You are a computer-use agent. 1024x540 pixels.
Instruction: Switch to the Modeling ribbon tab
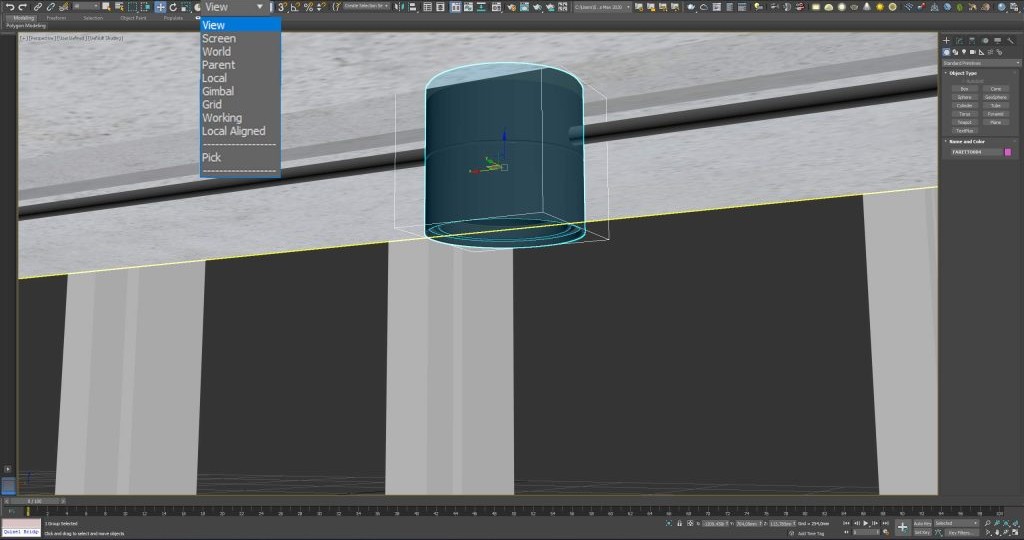coord(24,18)
